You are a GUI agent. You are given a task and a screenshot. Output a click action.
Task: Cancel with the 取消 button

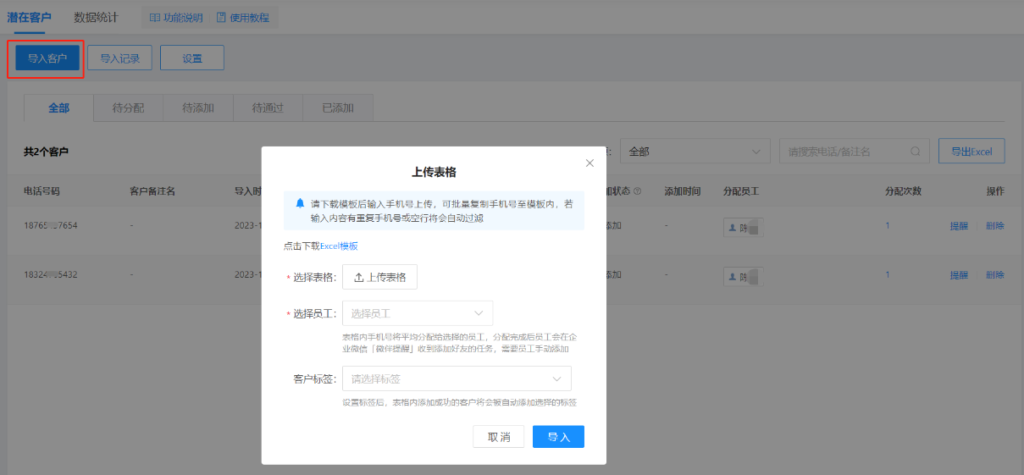[499, 437]
